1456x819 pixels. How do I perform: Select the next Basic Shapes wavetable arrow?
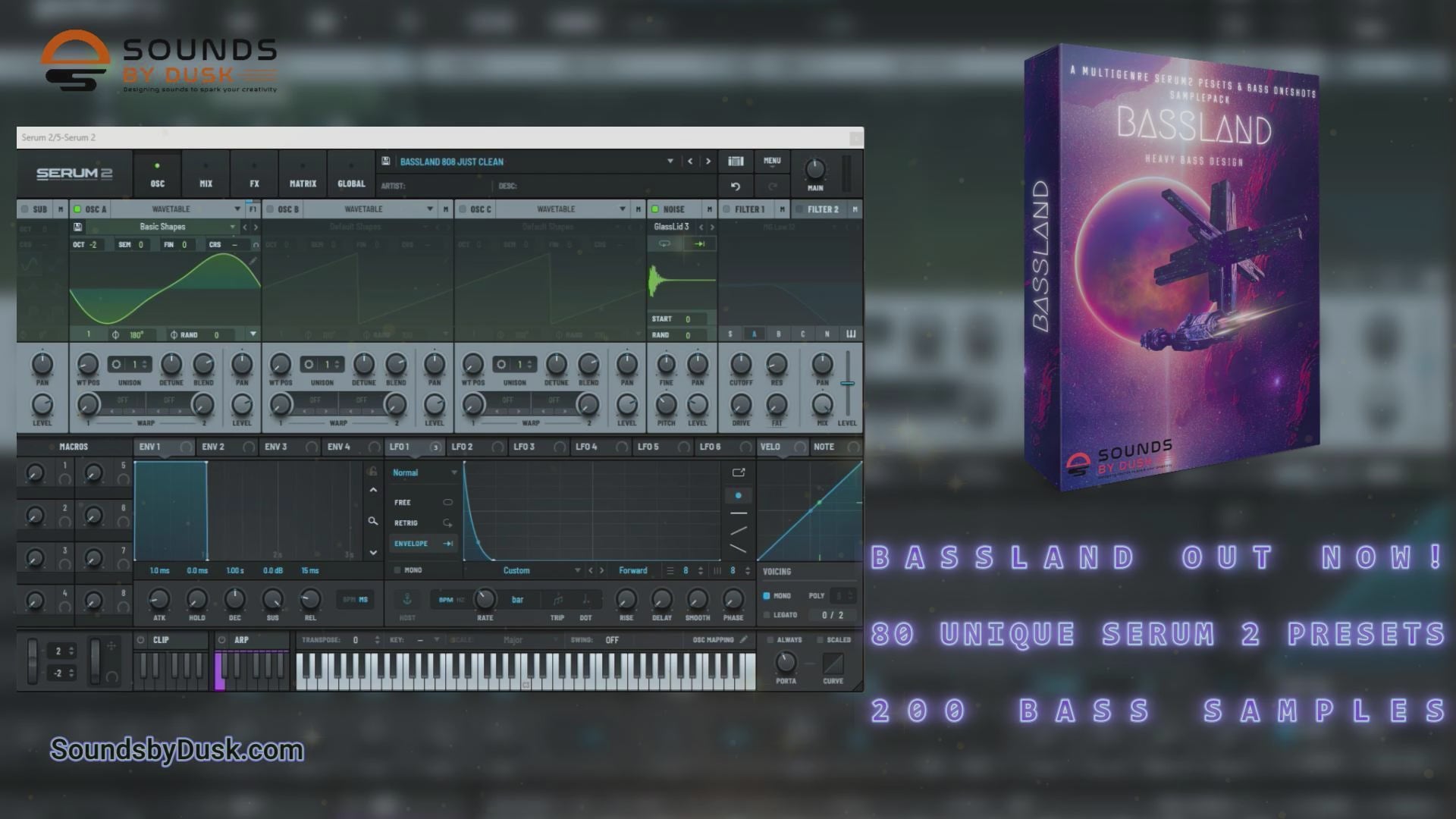[256, 227]
